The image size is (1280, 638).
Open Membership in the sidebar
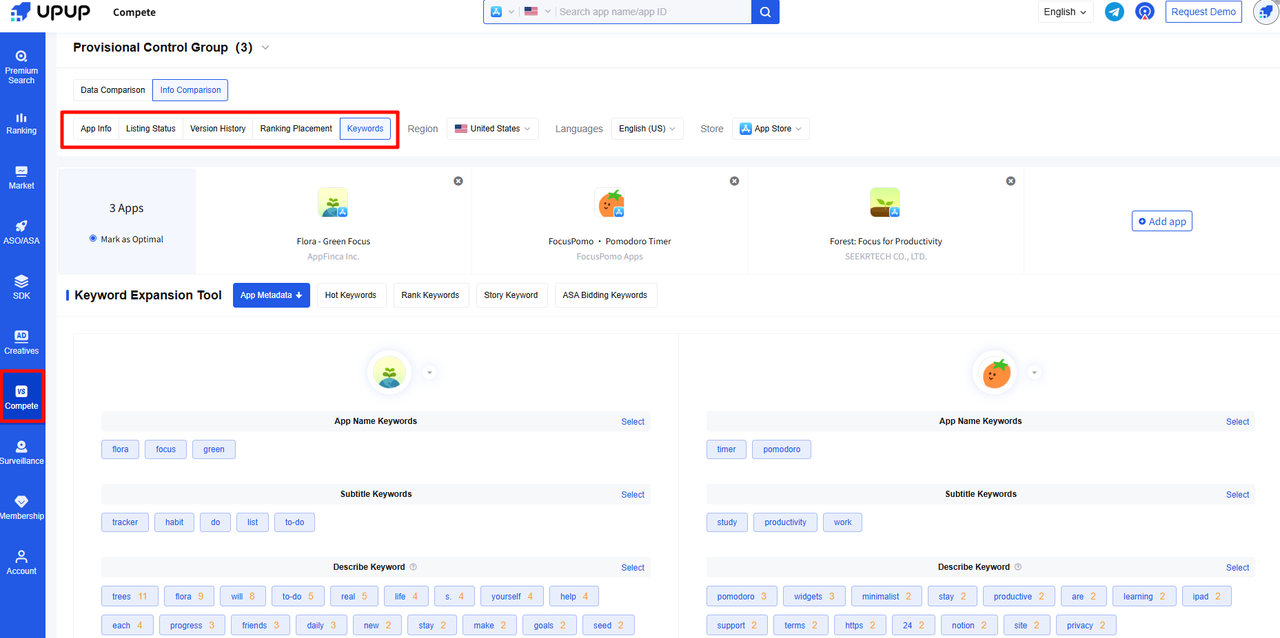point(21,507)
